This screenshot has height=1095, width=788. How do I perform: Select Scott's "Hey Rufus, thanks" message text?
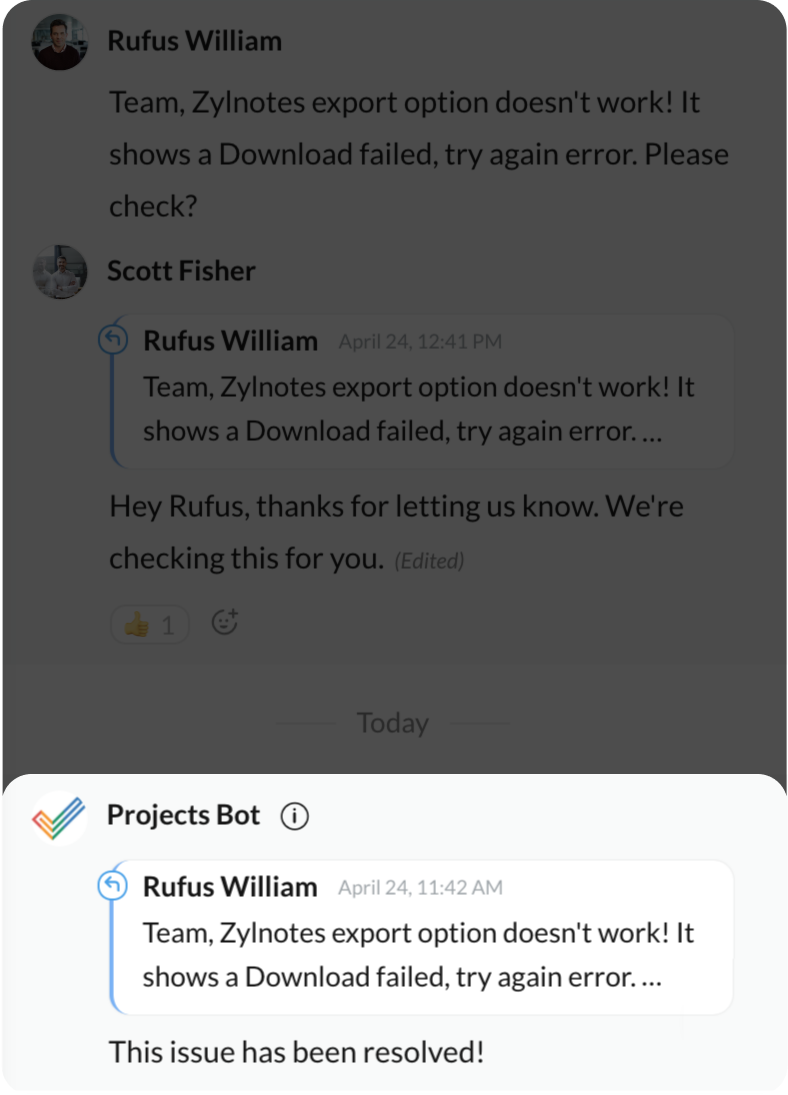tap(396, 507)
